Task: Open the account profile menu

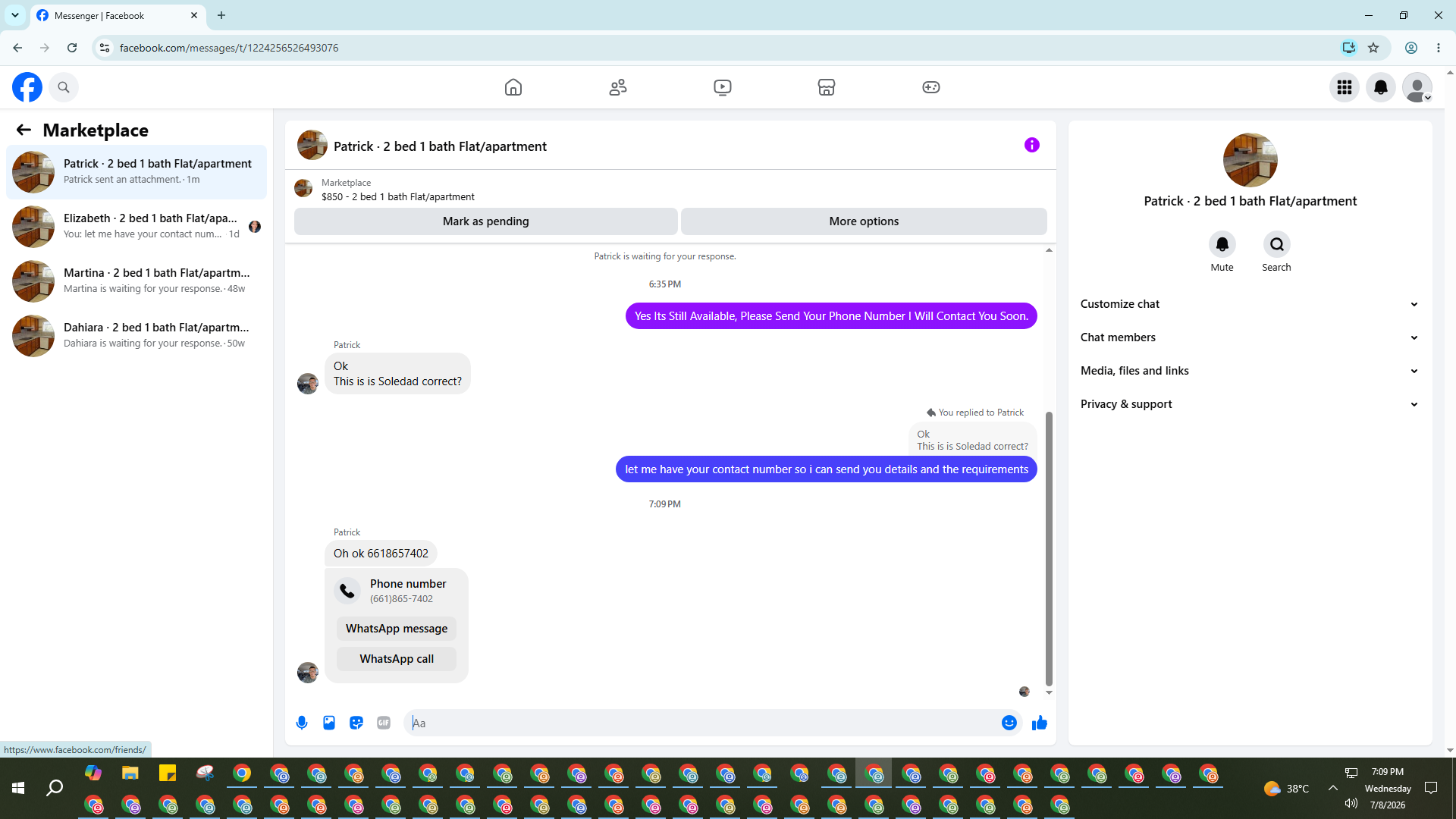Action: [1417, 87]
